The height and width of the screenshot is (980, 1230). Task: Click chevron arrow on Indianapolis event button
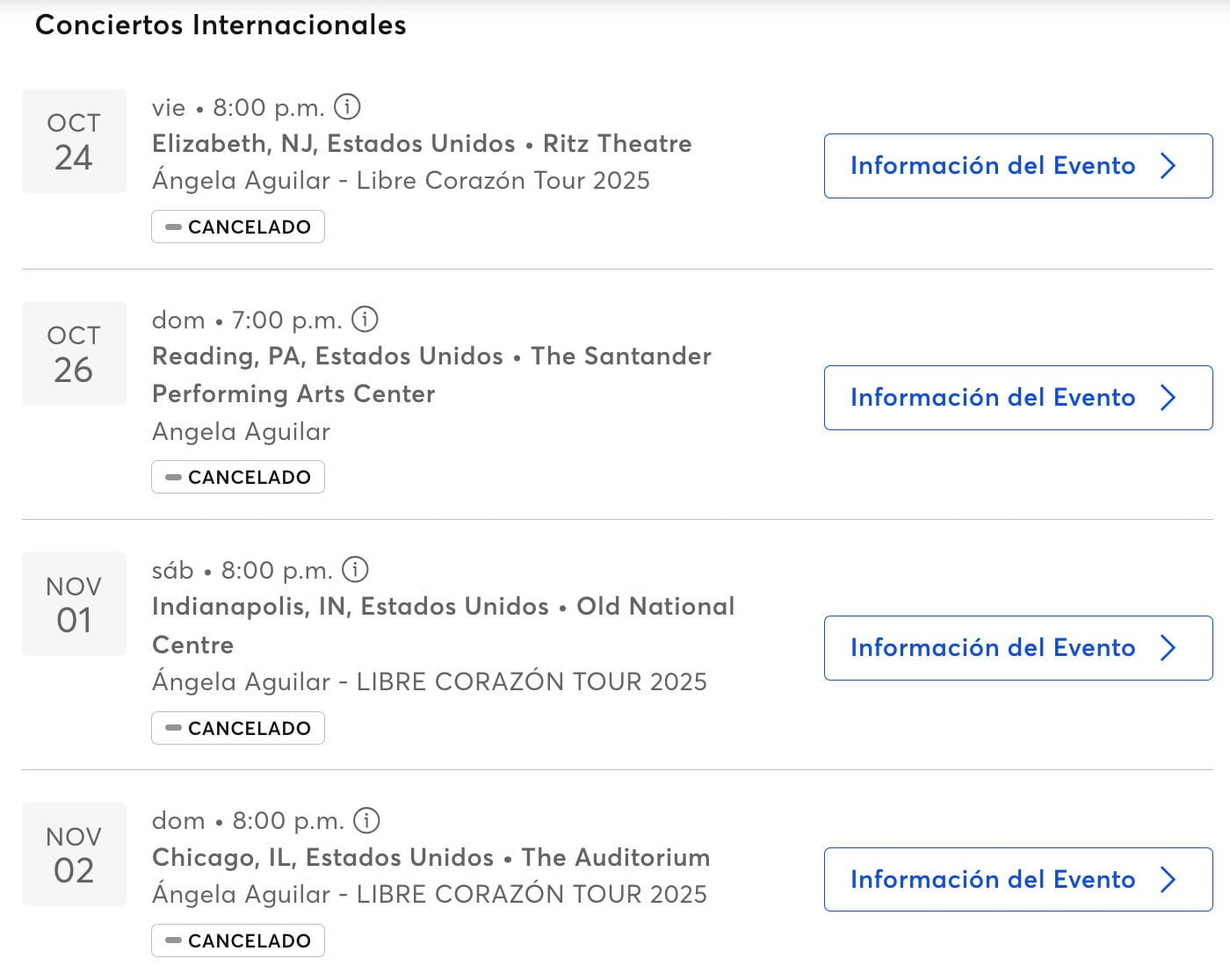click(1168, 648)
